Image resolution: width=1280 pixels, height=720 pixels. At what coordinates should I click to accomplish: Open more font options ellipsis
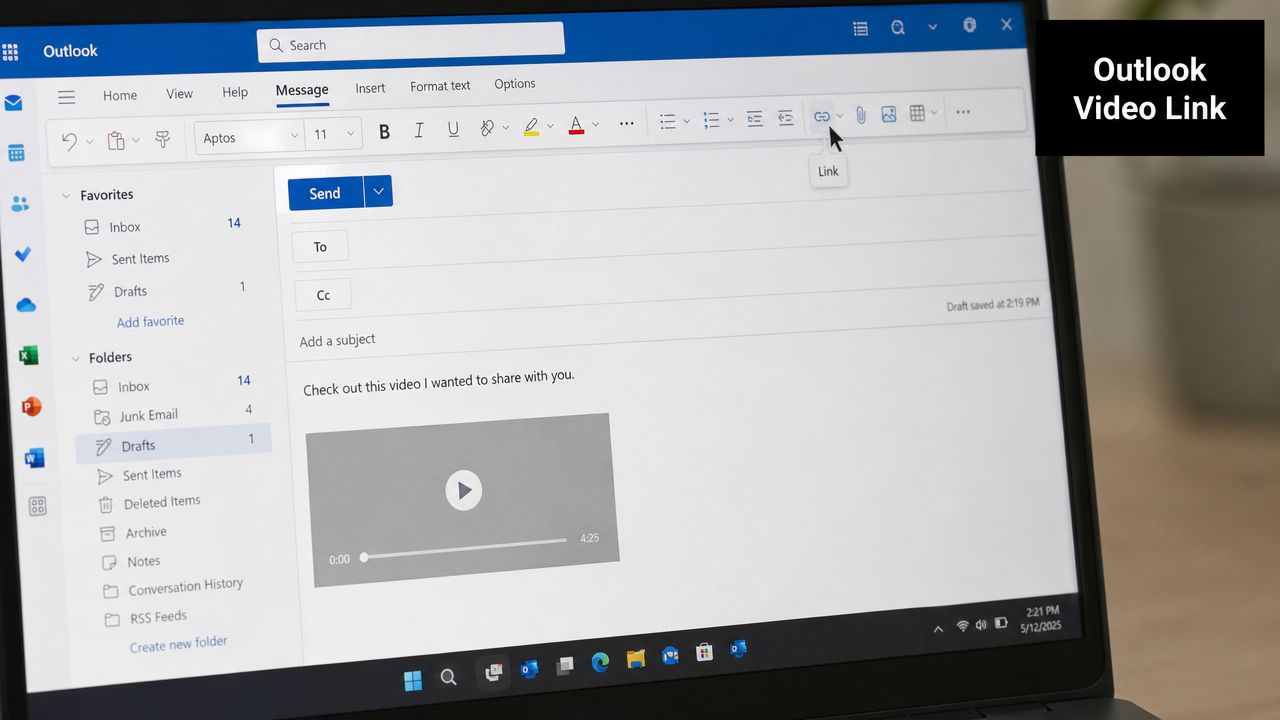[x=627, y=124]
